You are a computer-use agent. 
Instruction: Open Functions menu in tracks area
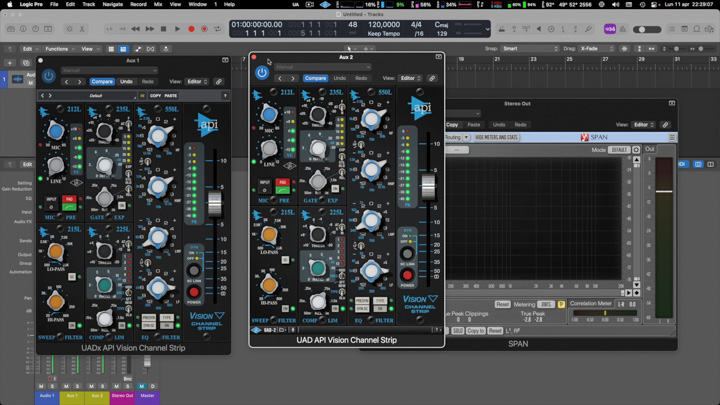tap(60, 49)
